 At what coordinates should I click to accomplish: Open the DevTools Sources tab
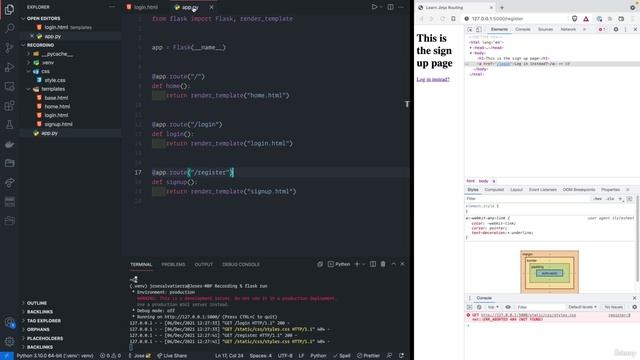pos(545,29)
